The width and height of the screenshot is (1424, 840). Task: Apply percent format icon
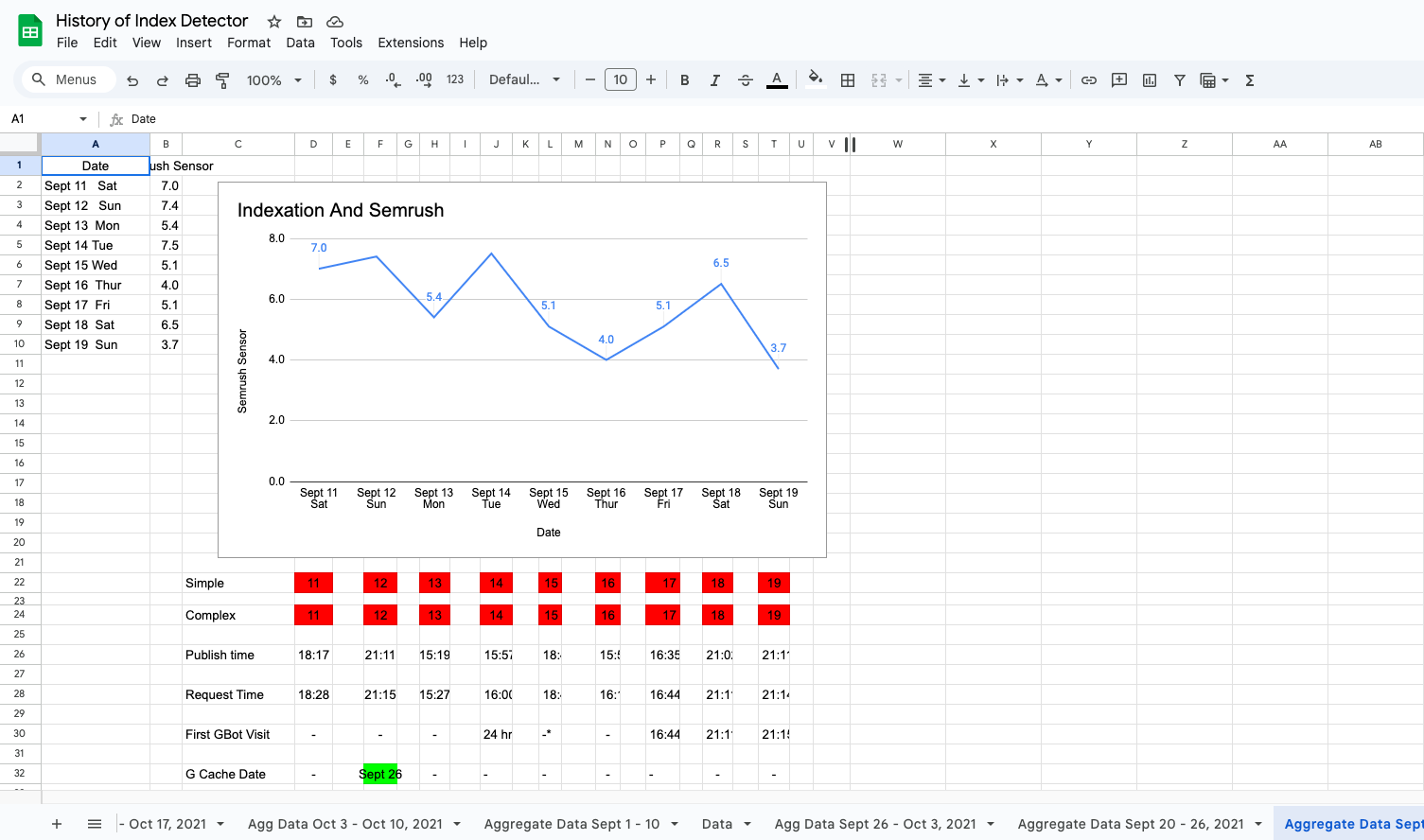(363, 80)
